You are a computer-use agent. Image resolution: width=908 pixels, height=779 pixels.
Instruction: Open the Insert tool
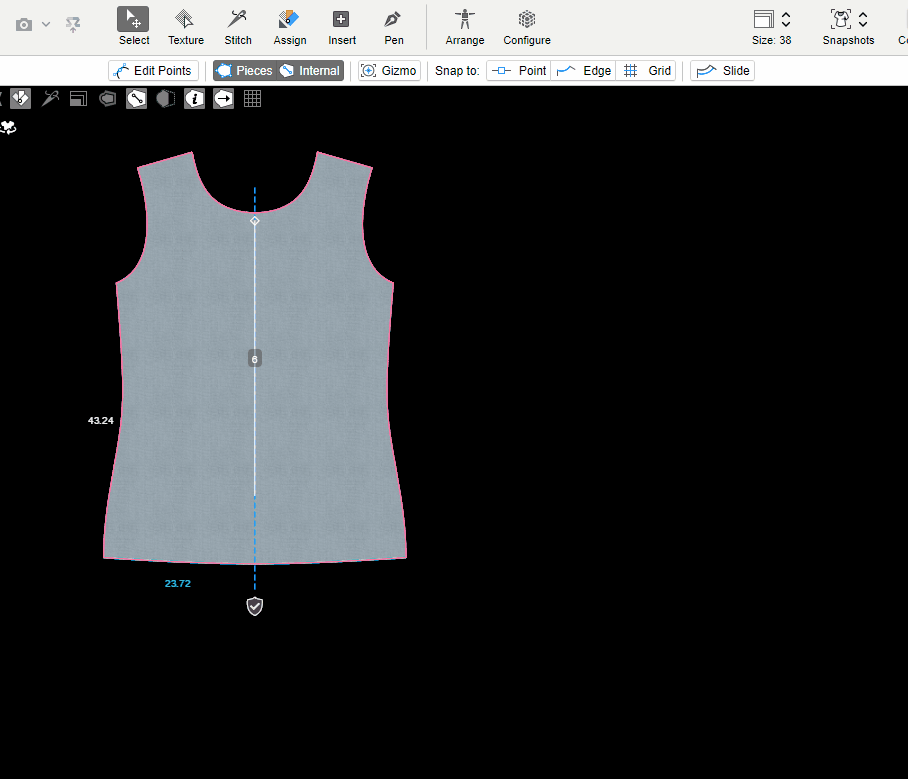pyautogui.click(x=342, y=27)
